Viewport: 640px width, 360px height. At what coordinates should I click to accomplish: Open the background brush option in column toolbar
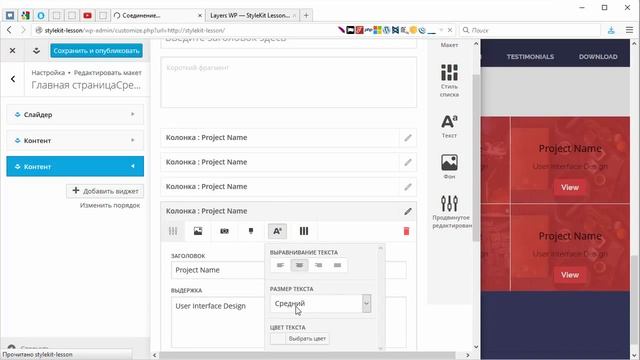point(251,231)
